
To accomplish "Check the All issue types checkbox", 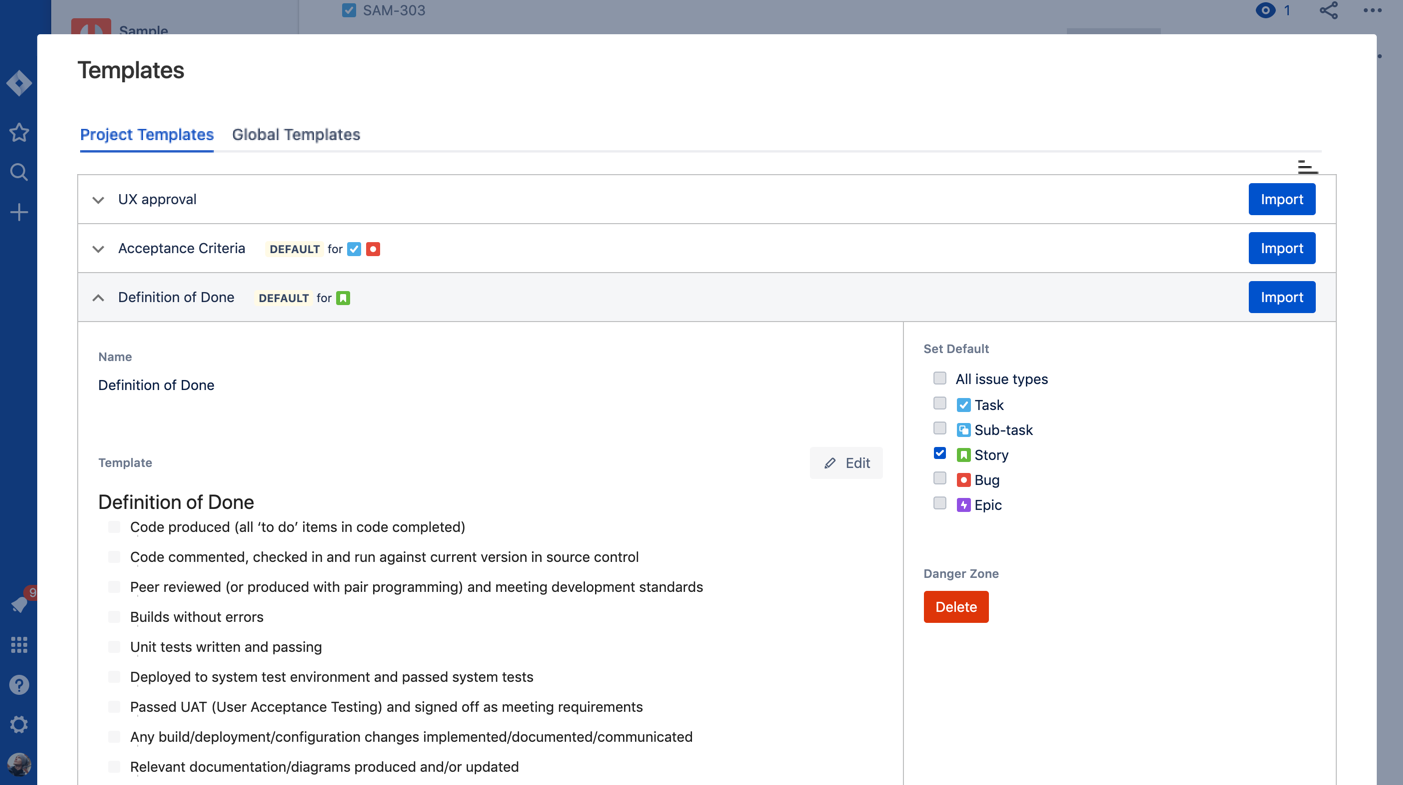I will pos(940,378).
